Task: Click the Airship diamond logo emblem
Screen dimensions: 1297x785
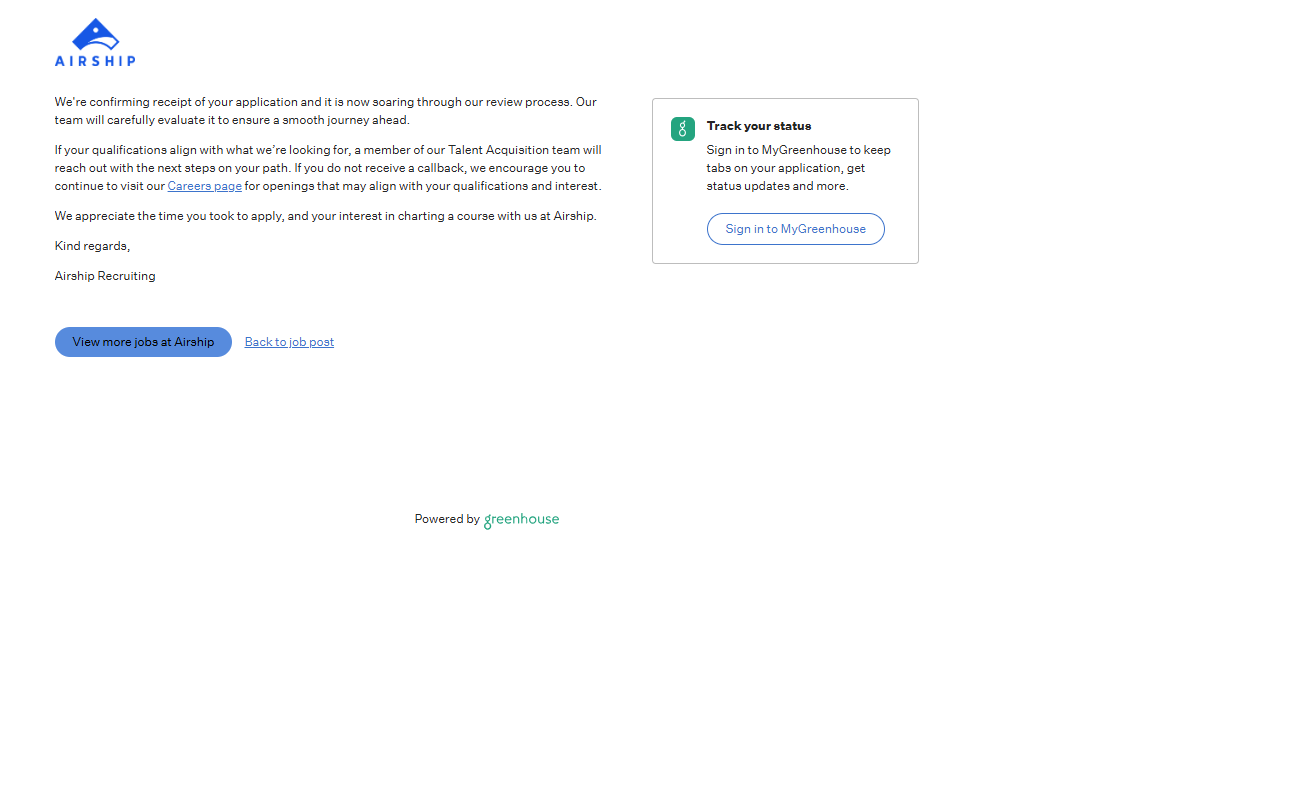Action: tap(96, 35)
